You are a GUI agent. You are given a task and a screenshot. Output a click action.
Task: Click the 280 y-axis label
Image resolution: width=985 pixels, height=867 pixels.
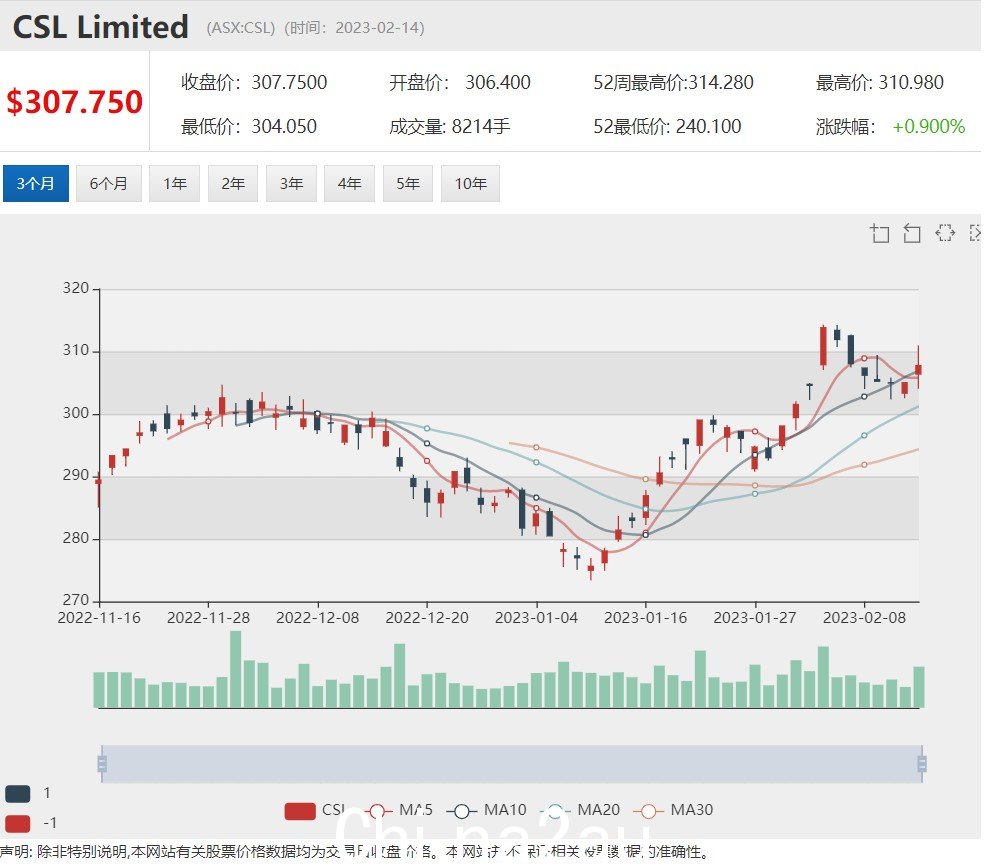(x=75, y=538)
